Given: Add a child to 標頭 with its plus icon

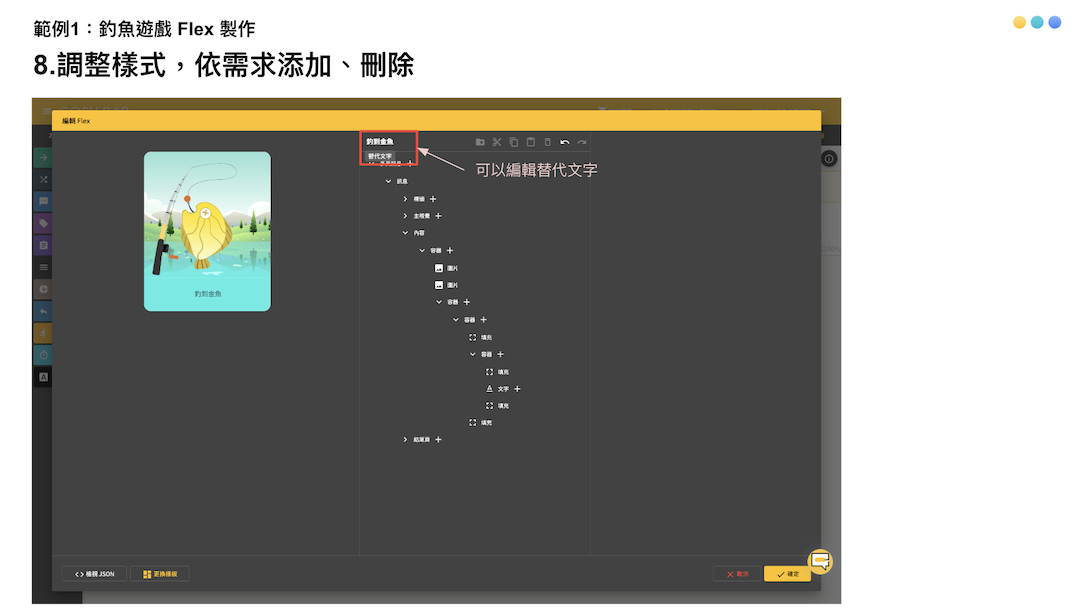Looking at the screenshot, I should [433, 199].
